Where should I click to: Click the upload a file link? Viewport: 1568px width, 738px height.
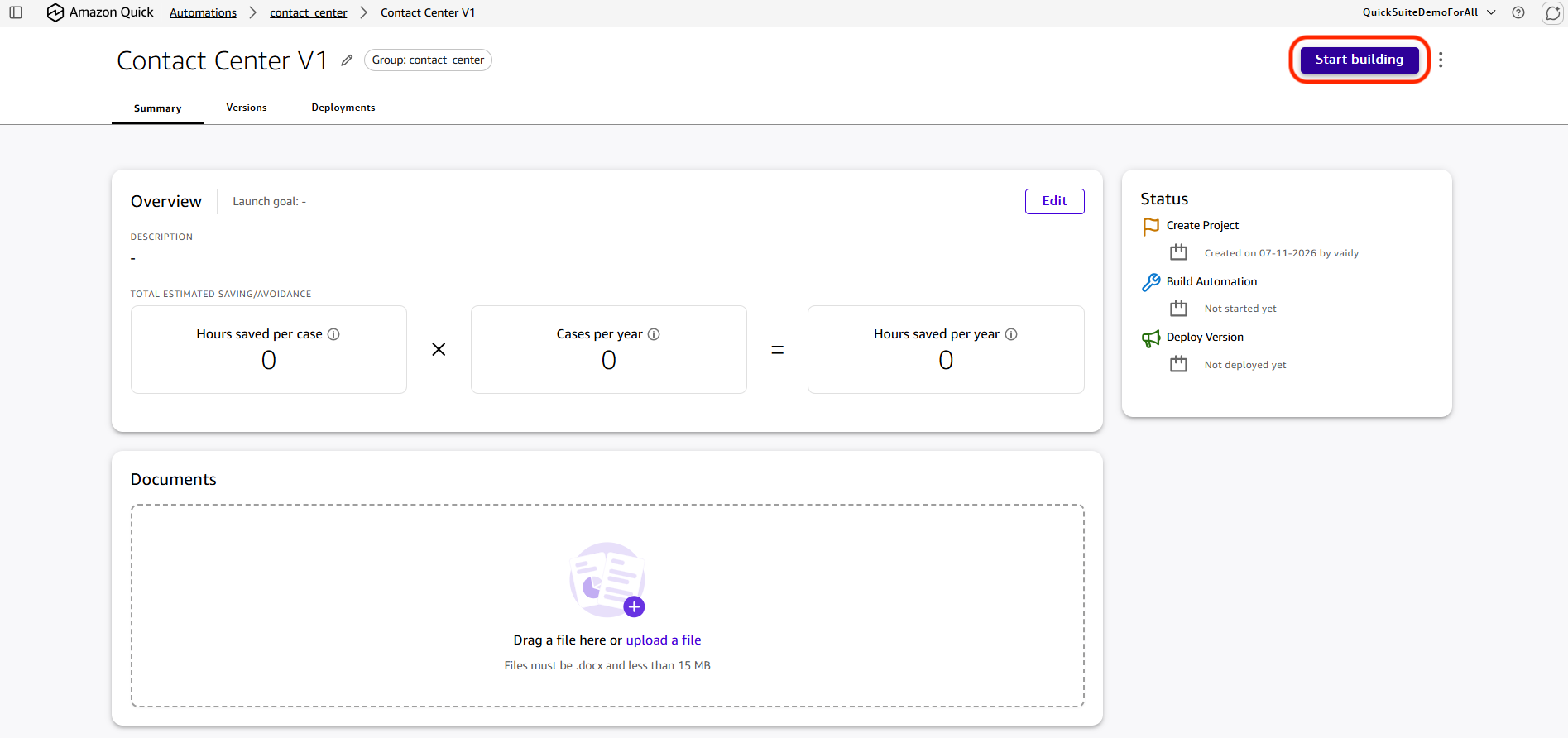click(664, 640)
